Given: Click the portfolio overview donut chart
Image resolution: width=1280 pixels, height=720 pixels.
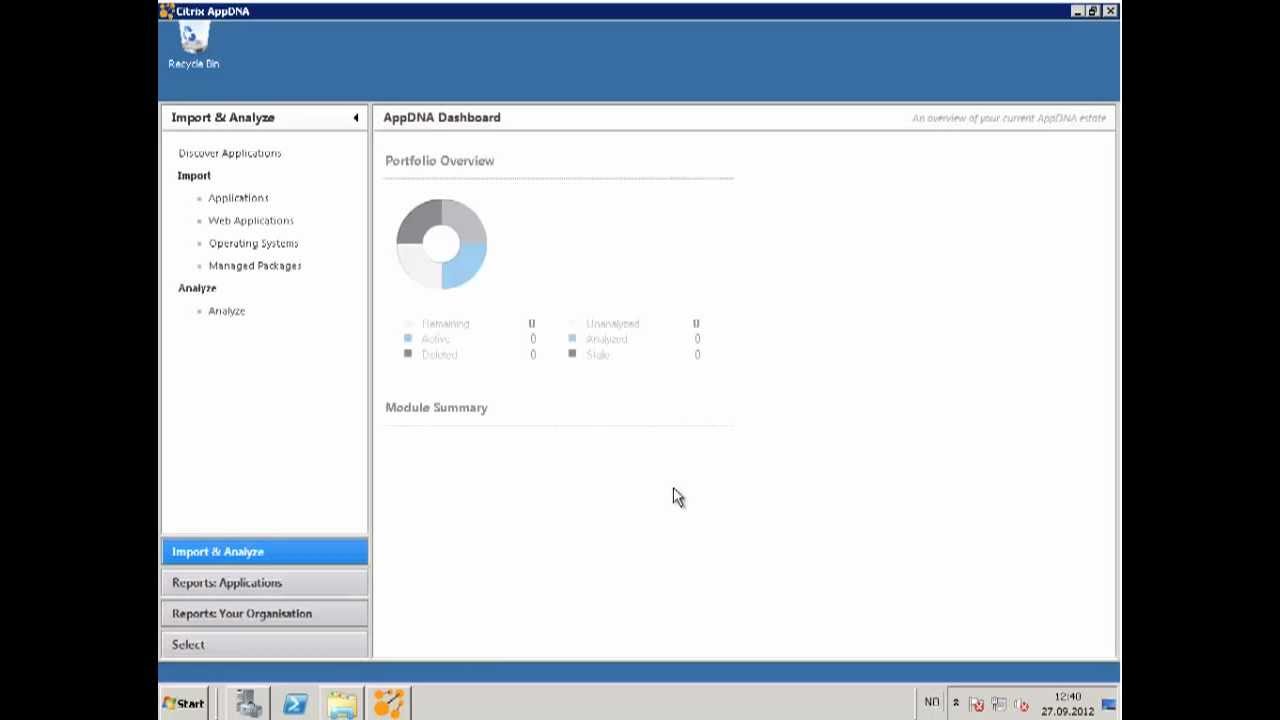Looking at the screenshot, I should (x=441, y=244).
